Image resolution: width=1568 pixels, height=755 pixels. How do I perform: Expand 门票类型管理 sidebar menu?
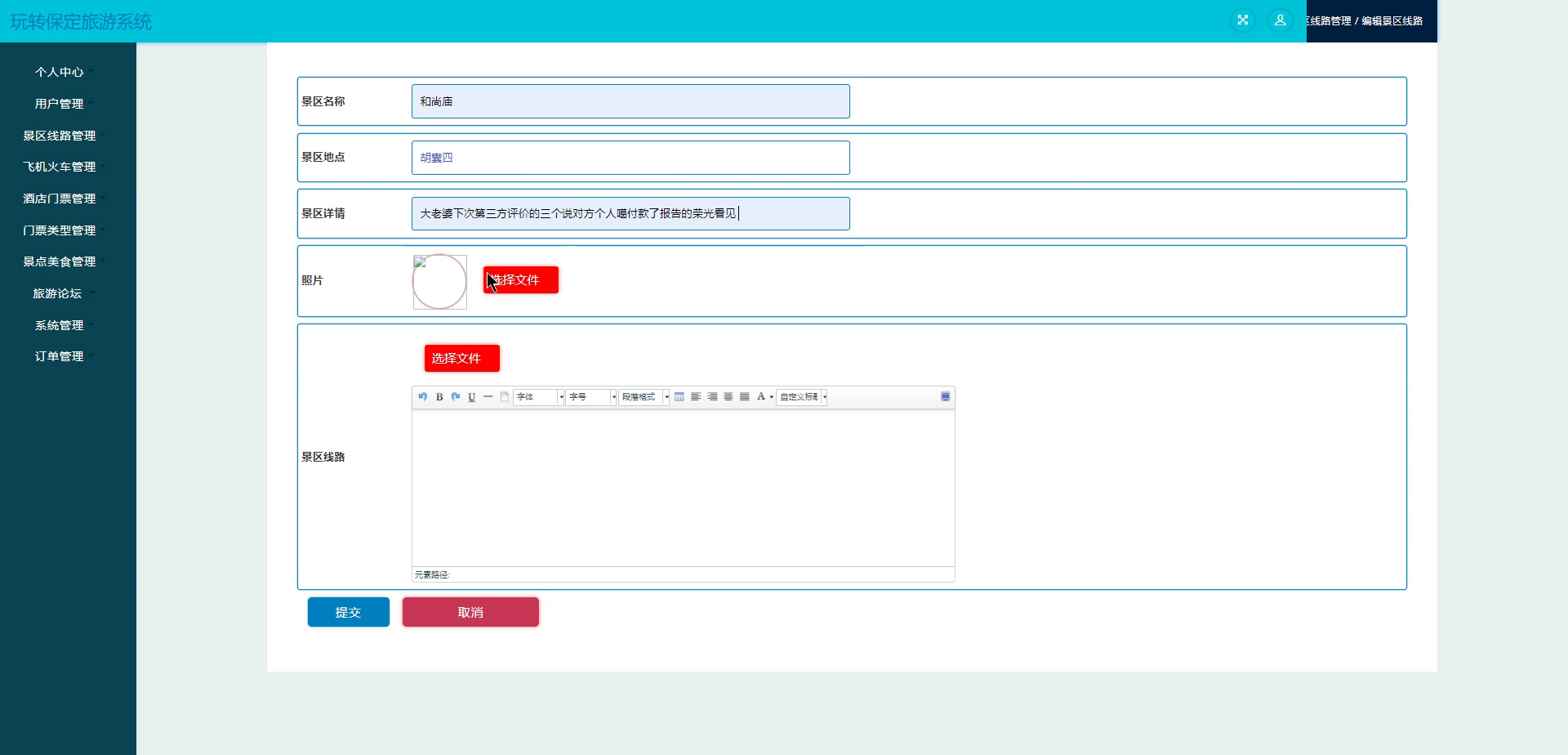(59, 230)
